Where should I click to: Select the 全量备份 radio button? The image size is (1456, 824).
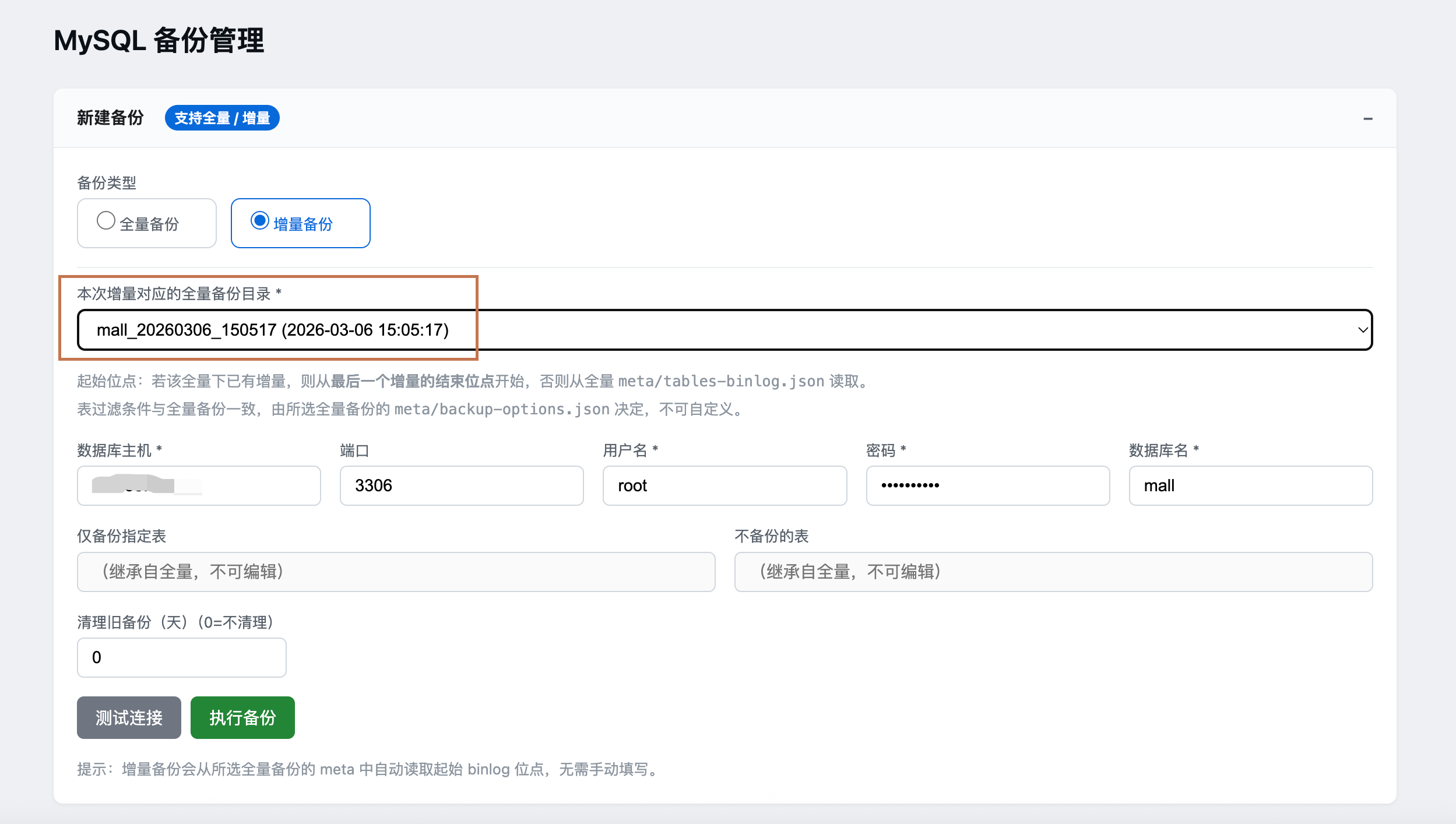105,221
